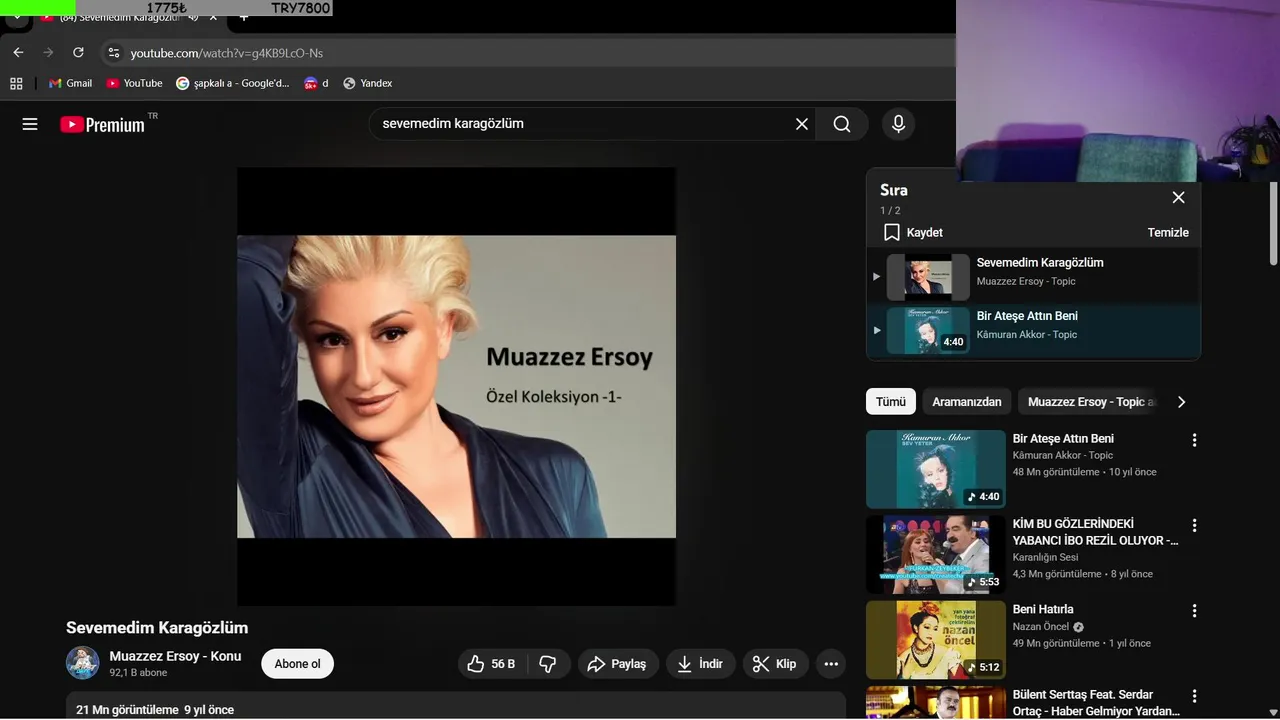The width and height of the screenshot is (1280, 720).
Task: Open Kâmuran Akkor - Topic channel in recommendation
Action: click(1063, 455)
